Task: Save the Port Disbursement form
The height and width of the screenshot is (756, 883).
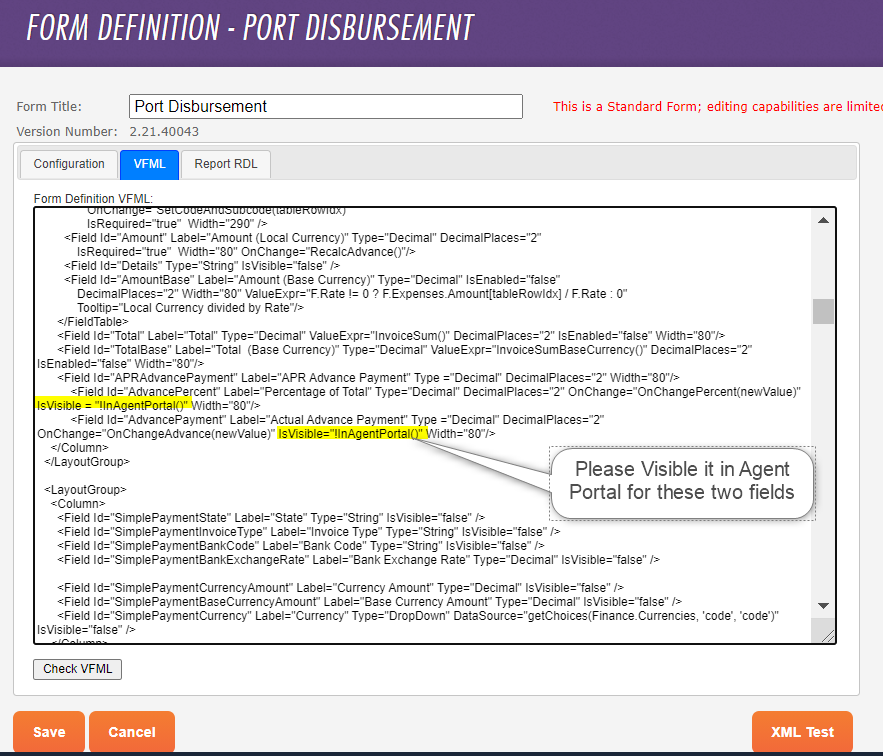Action: click(48, 731)
